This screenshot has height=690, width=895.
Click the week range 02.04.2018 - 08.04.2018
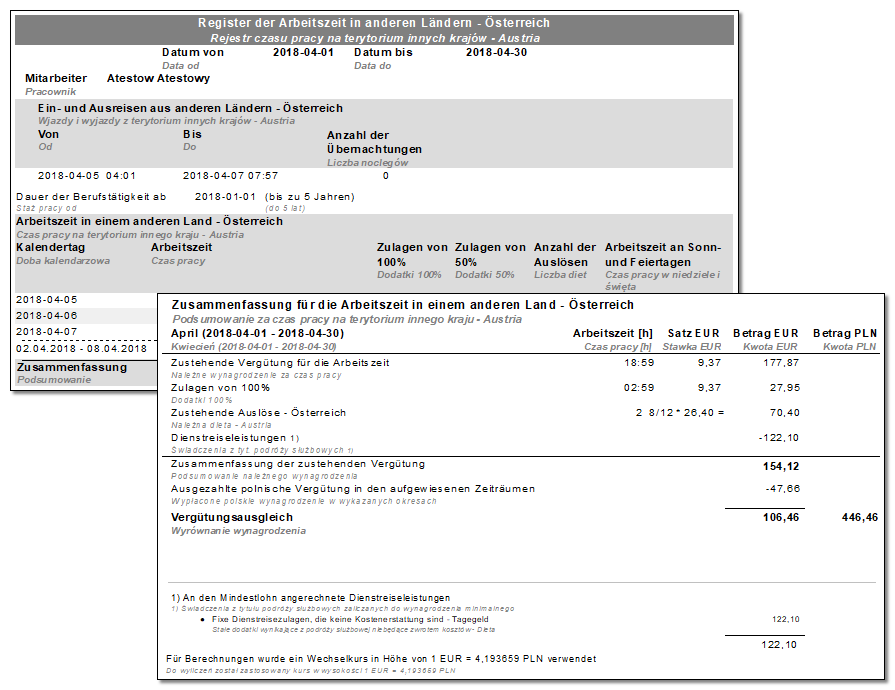(81, 349)
